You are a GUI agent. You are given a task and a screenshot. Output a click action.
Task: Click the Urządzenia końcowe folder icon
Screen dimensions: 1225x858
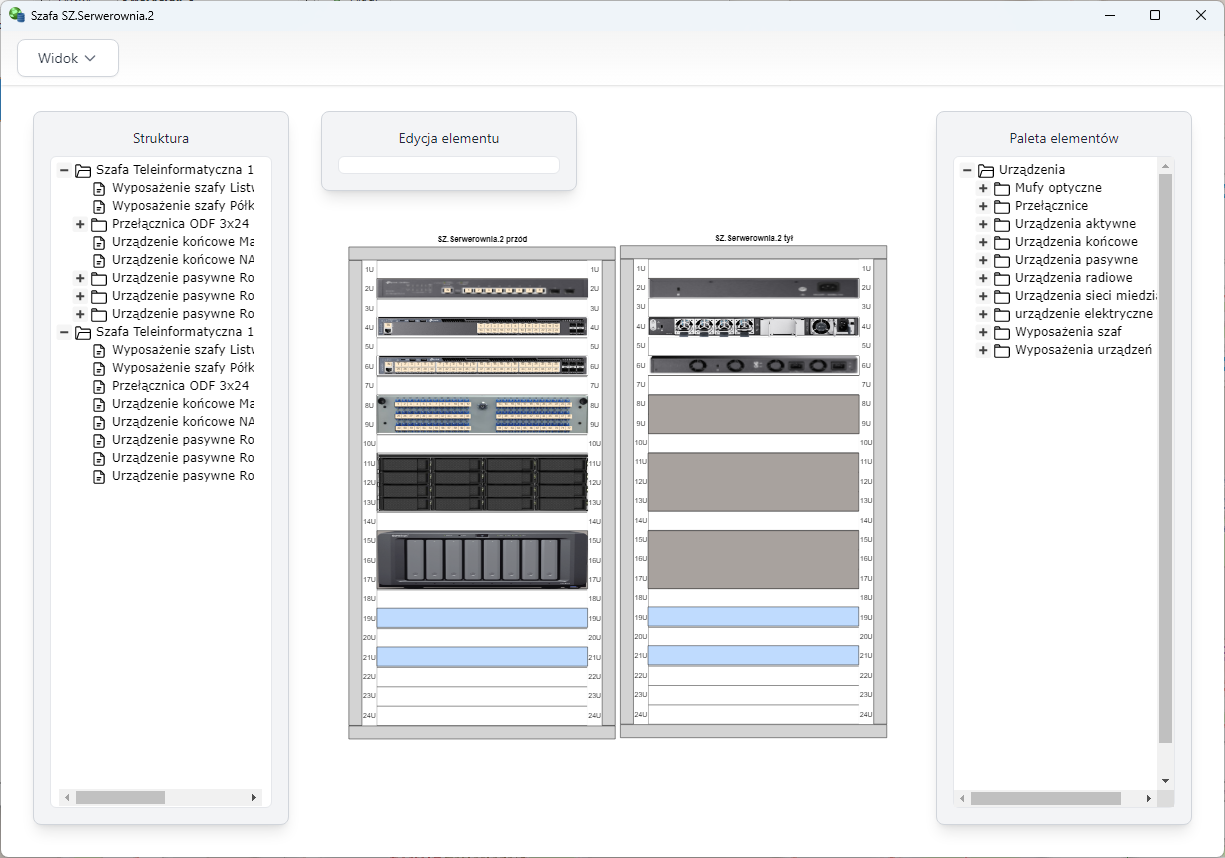click(x=1002, y=242)
